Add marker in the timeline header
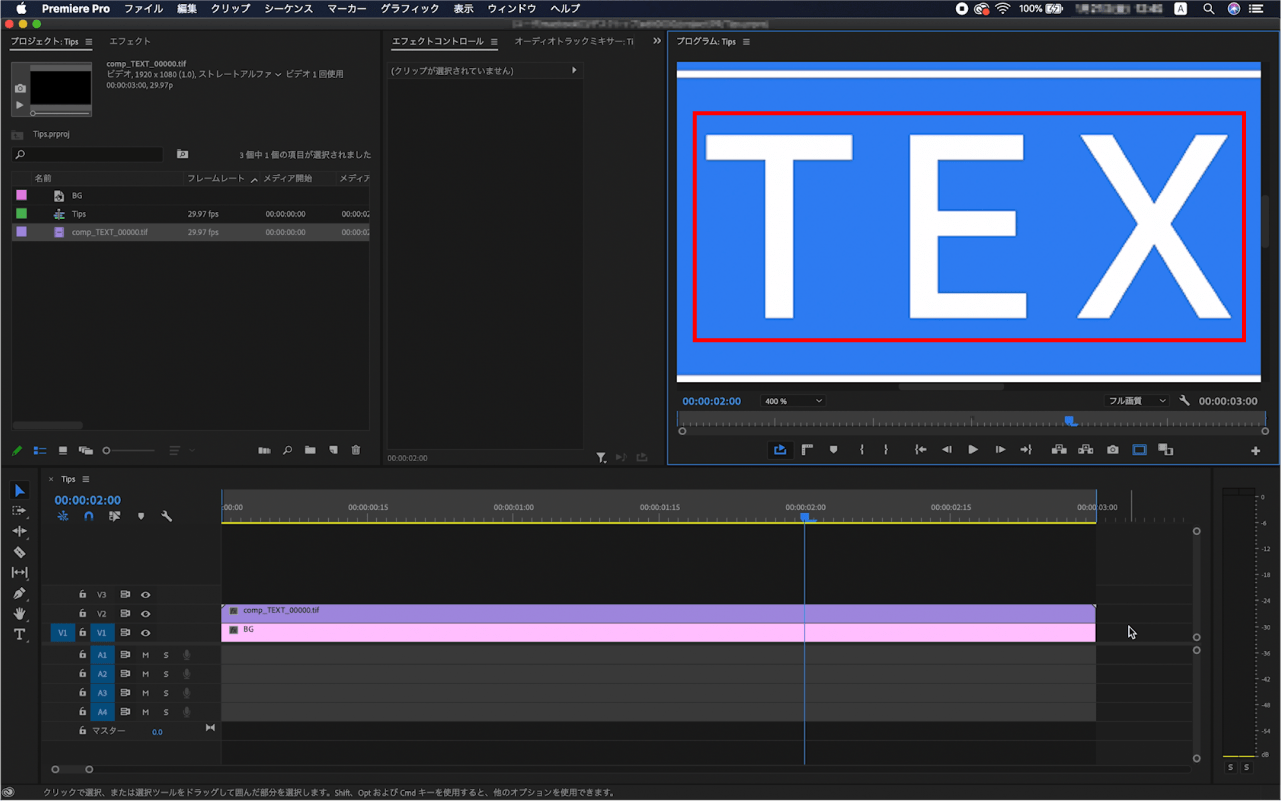This screenshot has height=801, width=1281. coord(141,517)
